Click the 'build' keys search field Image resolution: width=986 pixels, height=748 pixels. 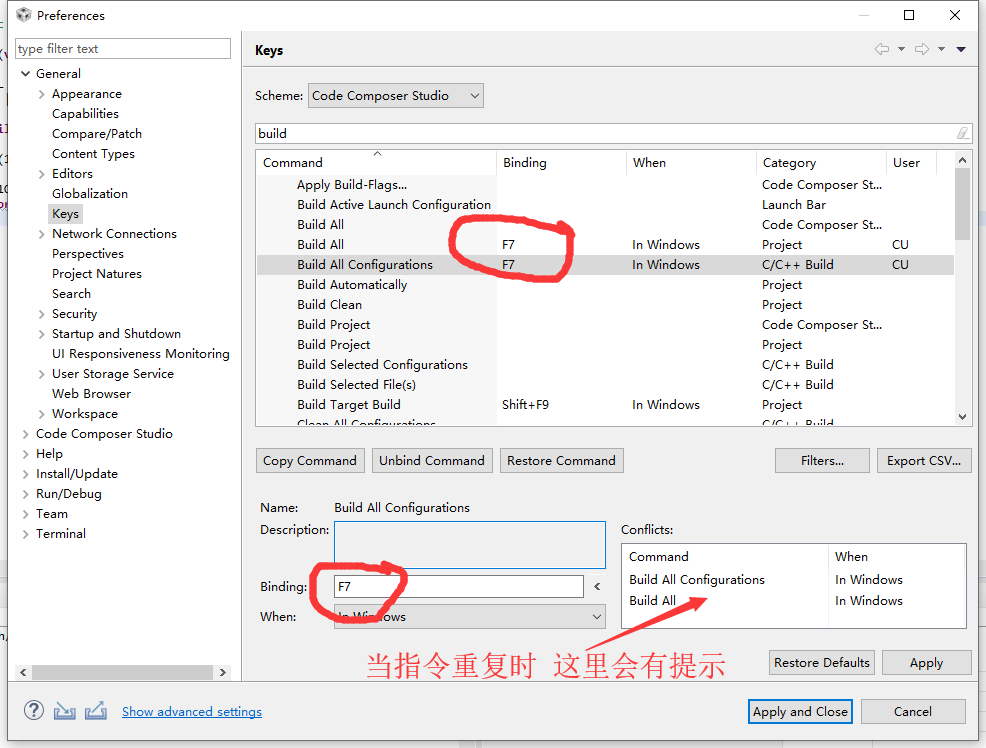(x=613, y=133)
